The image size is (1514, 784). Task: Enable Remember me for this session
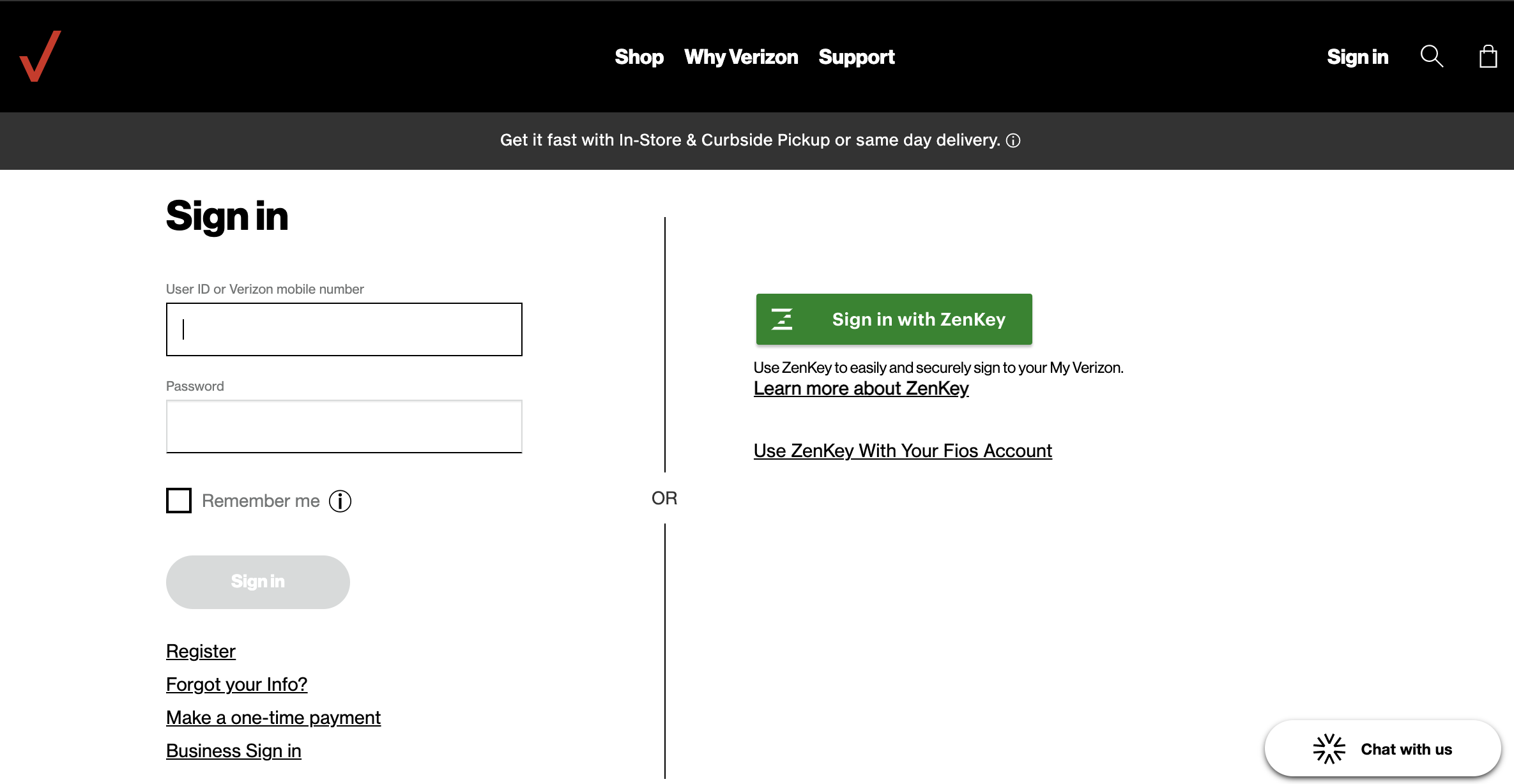tap(178, 500)
